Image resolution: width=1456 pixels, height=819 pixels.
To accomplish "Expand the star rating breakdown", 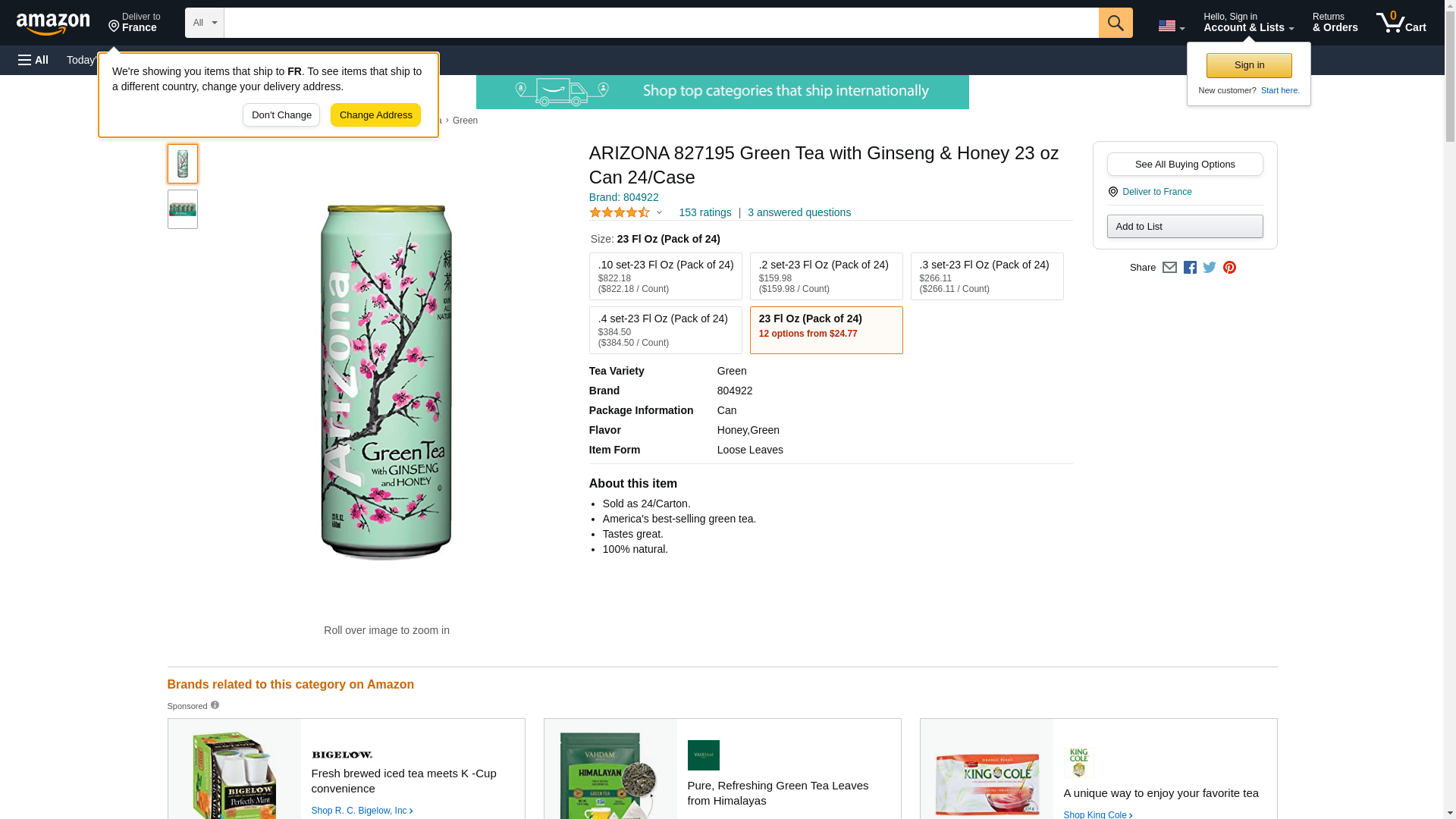I will (626, 213).
